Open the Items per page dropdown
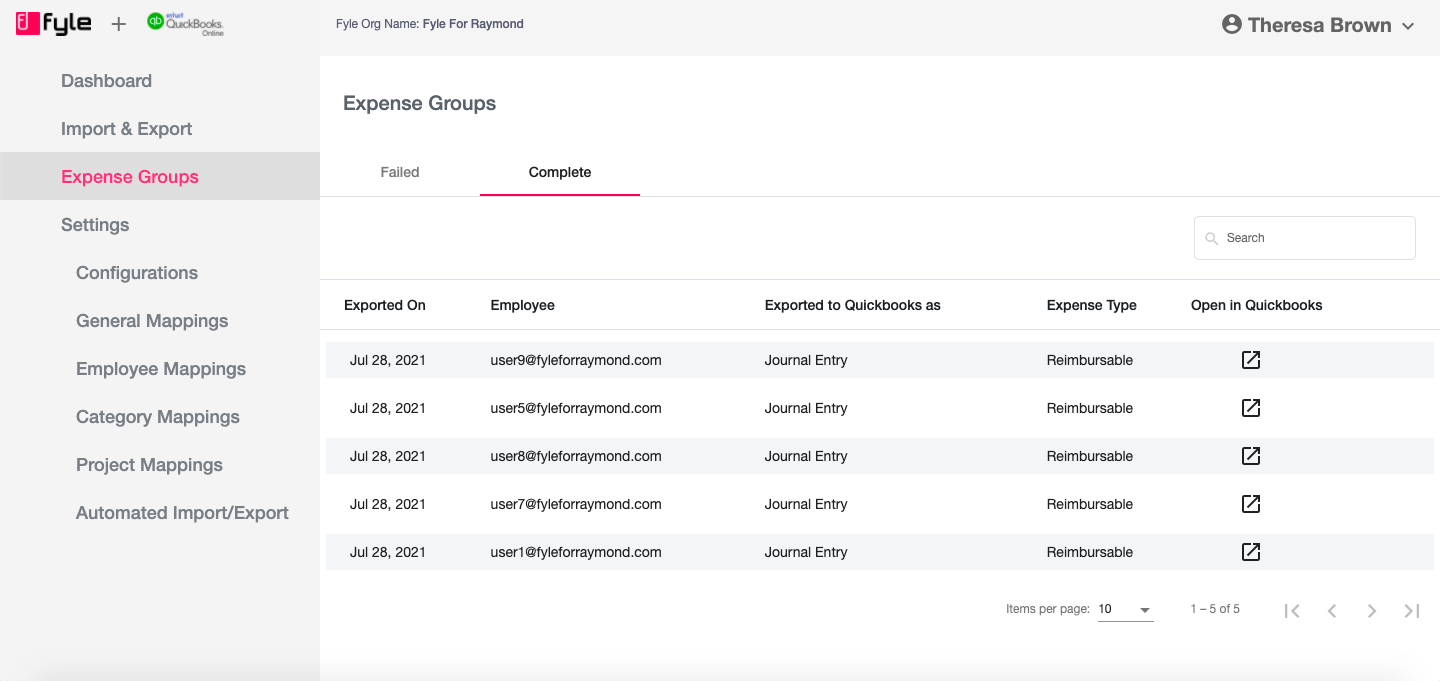Screen dimensions: 1440x681 coord(1125,609)
